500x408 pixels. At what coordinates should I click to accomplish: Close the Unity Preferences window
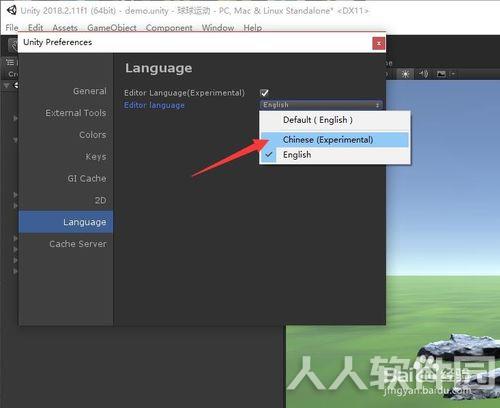tap(378, 43)
